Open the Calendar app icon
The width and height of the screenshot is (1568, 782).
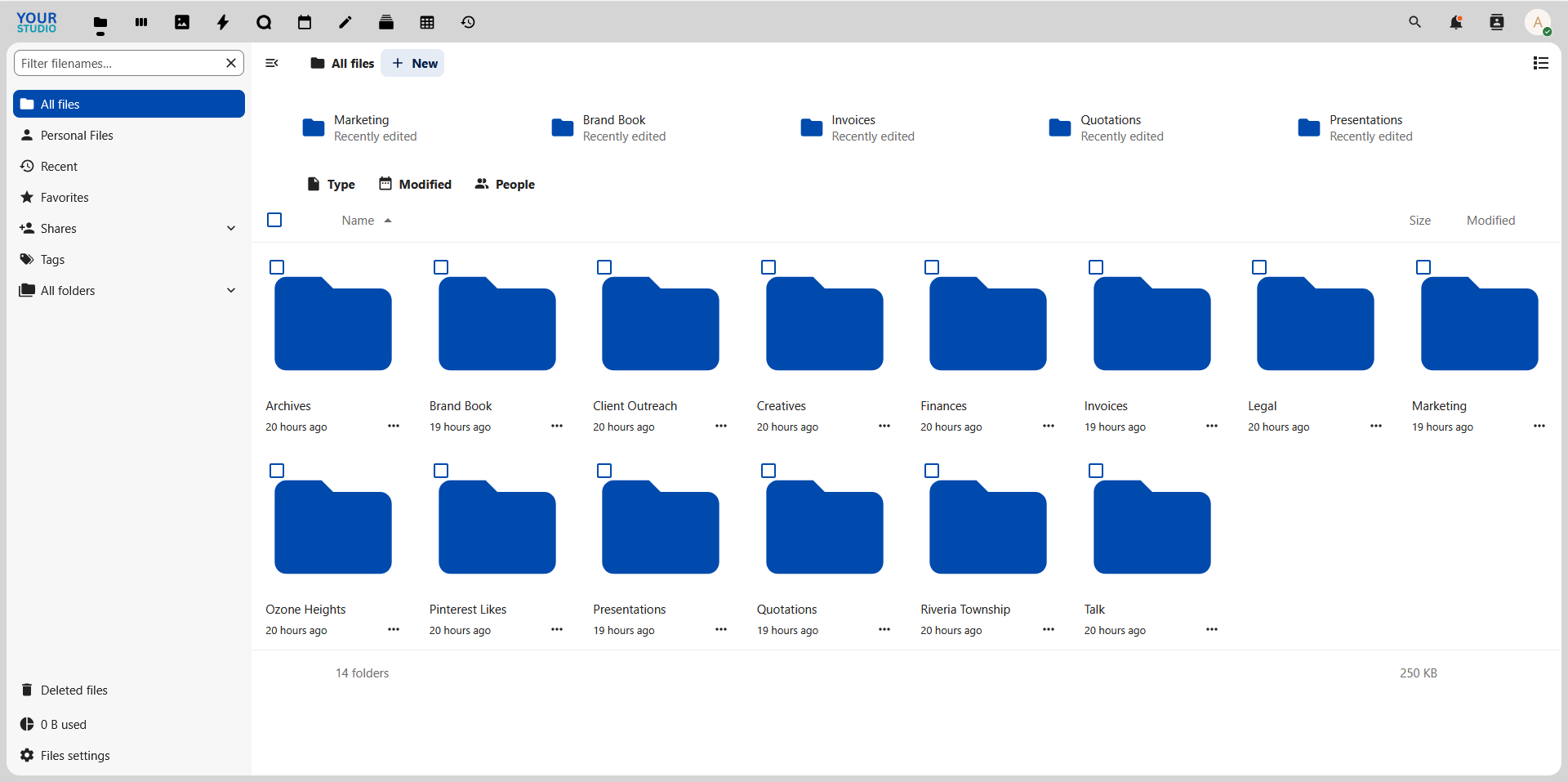click(305, 23)
